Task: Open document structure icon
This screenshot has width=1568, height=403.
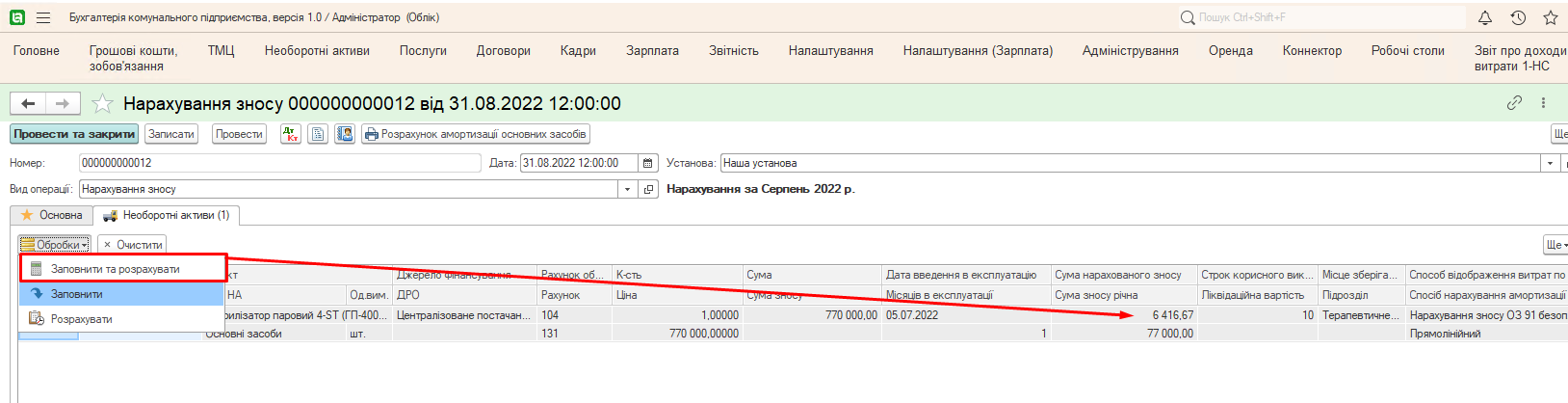Action: (345, 134)
